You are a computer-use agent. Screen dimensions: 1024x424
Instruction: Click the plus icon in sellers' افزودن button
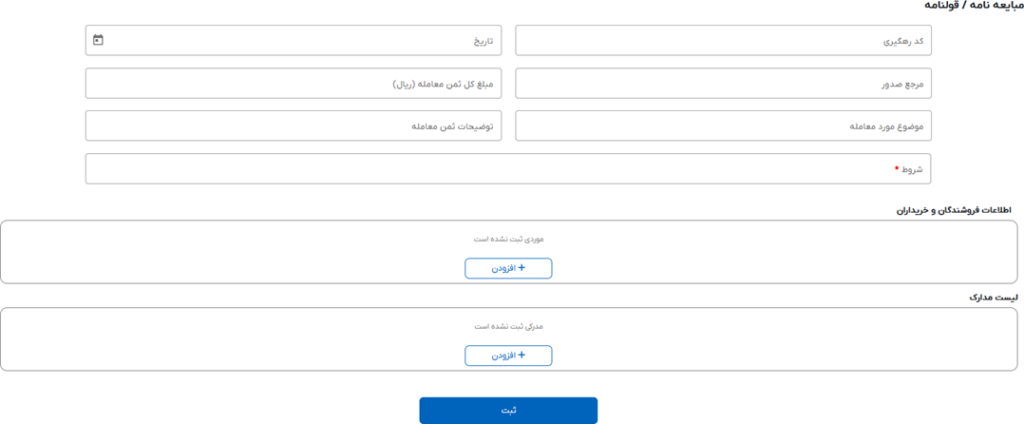click(x=521, y=268)
